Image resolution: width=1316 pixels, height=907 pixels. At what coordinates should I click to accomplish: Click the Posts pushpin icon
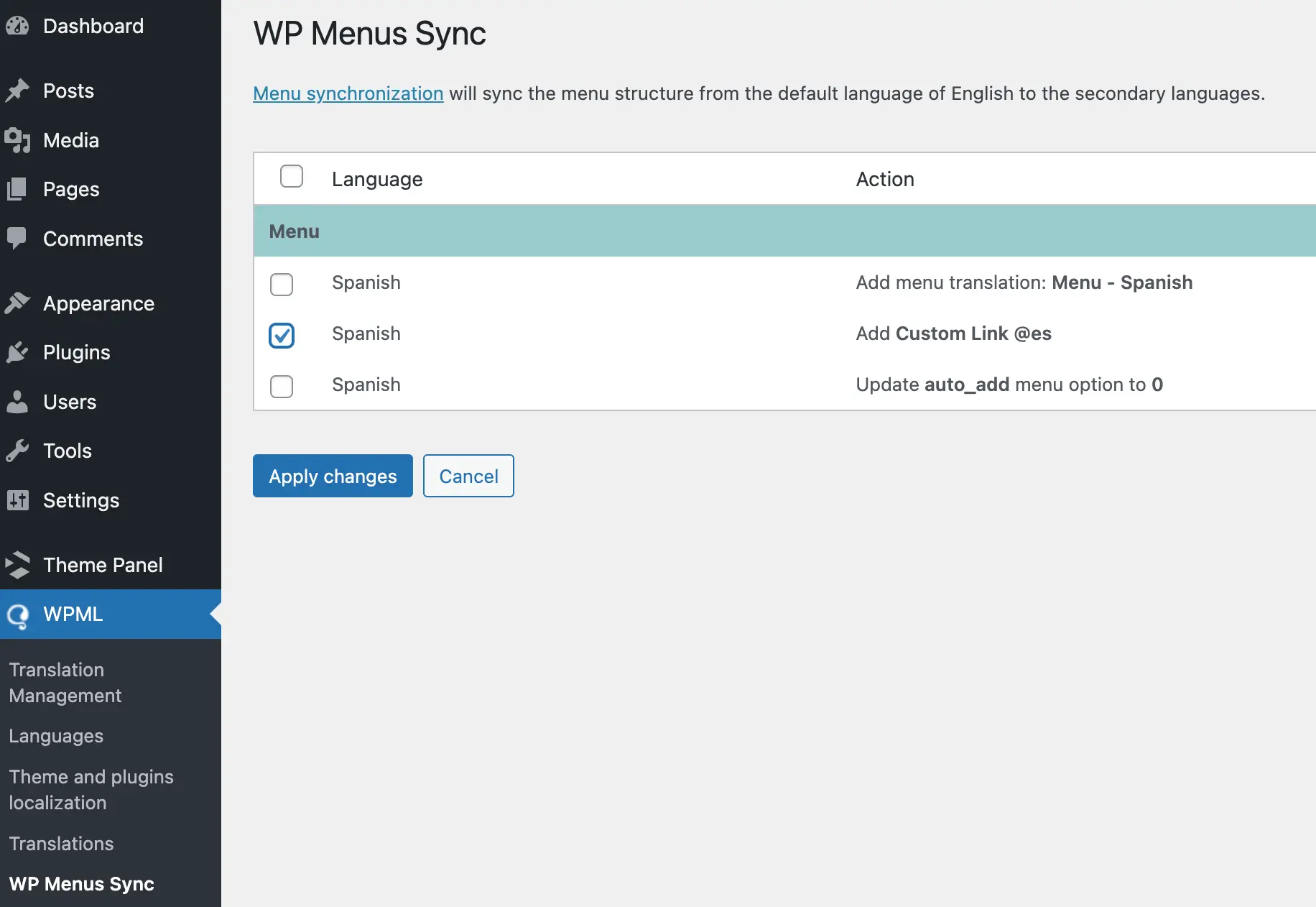coord(17,91)
